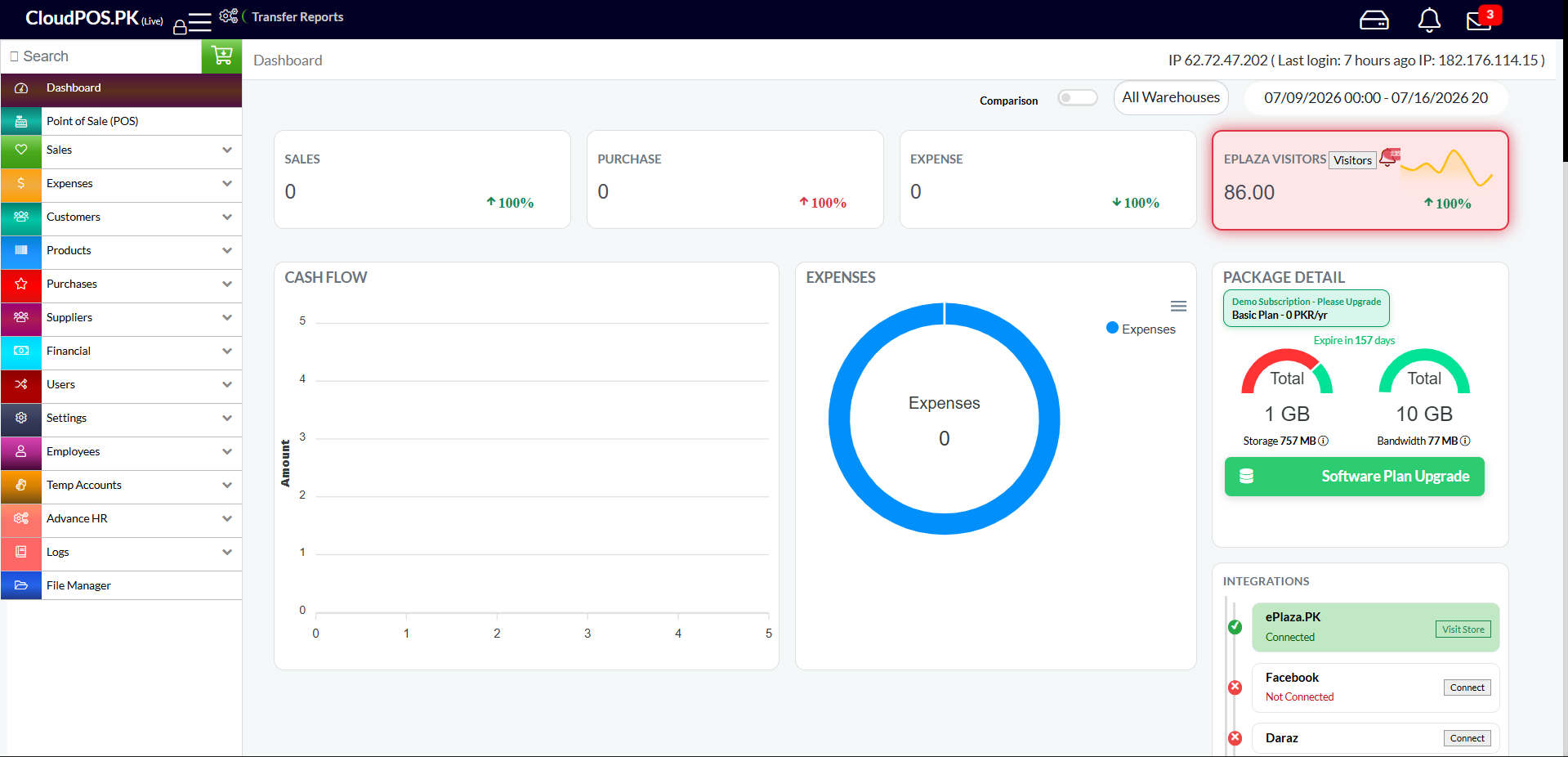Click Connect button for Facebook integration
This screenshot has width=1568, height=757.
click(x=1467, y=688)
